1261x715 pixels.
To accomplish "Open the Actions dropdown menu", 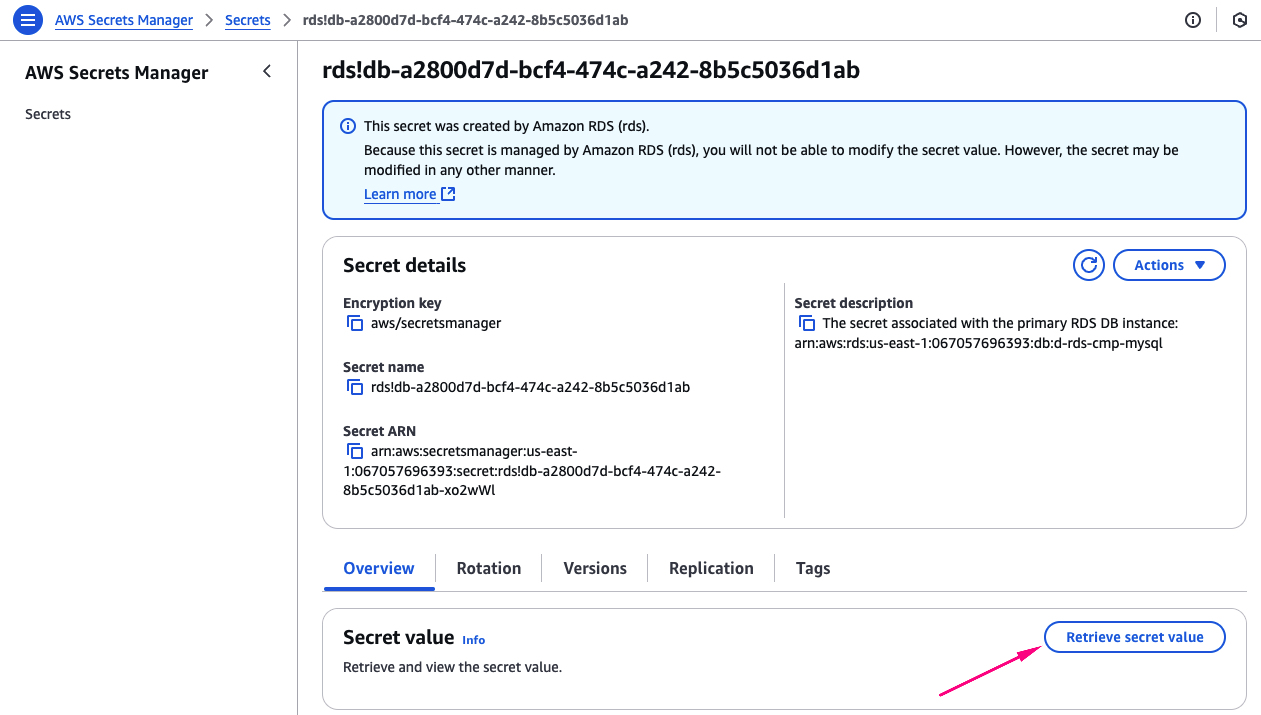I will (x=1168, y=265).
